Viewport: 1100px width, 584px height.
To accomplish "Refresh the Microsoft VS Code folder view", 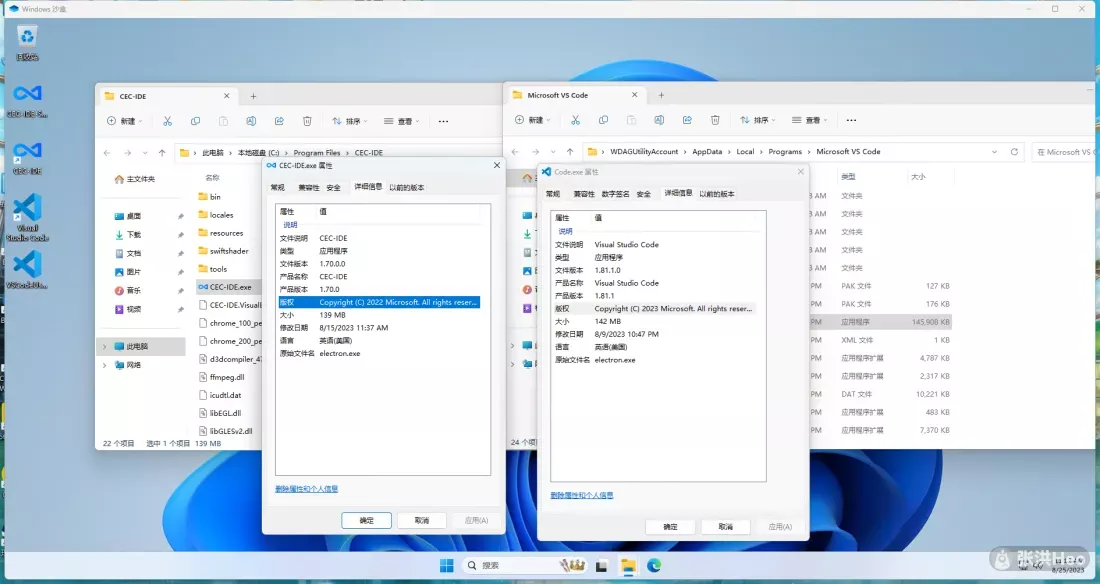I will [x=1014, y=152].
